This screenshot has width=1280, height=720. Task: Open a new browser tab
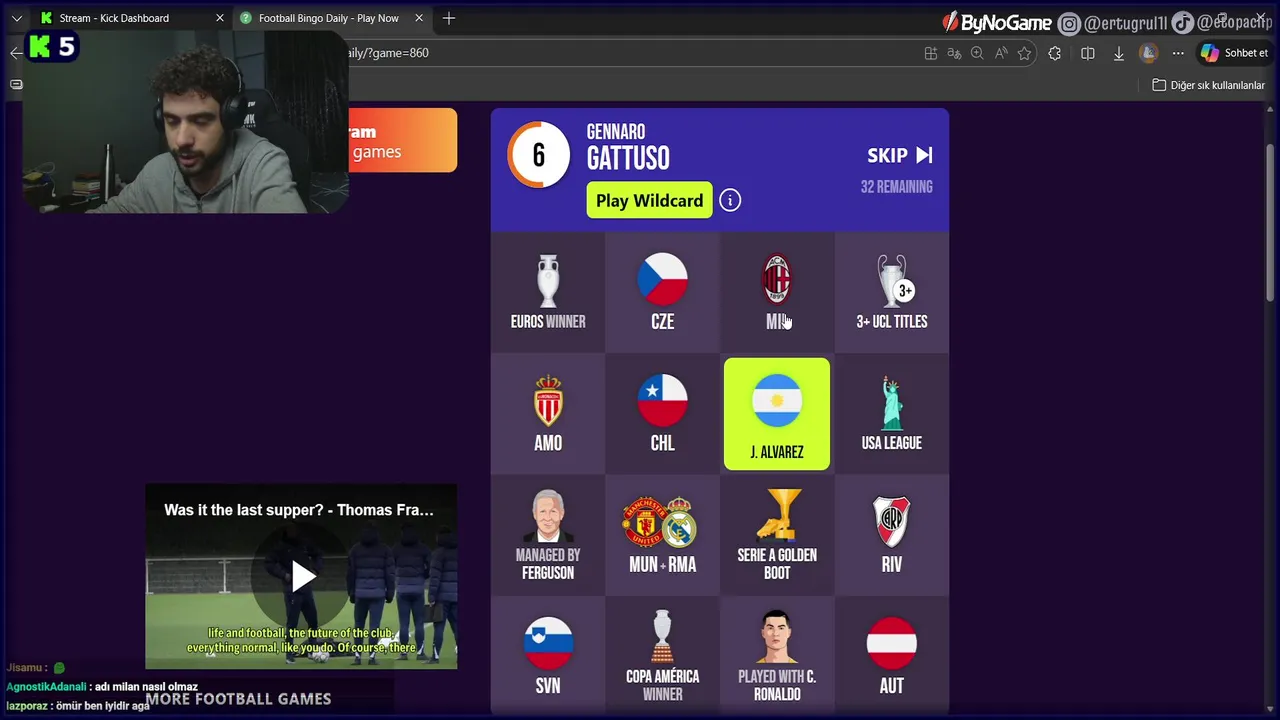tap(449, 18)
